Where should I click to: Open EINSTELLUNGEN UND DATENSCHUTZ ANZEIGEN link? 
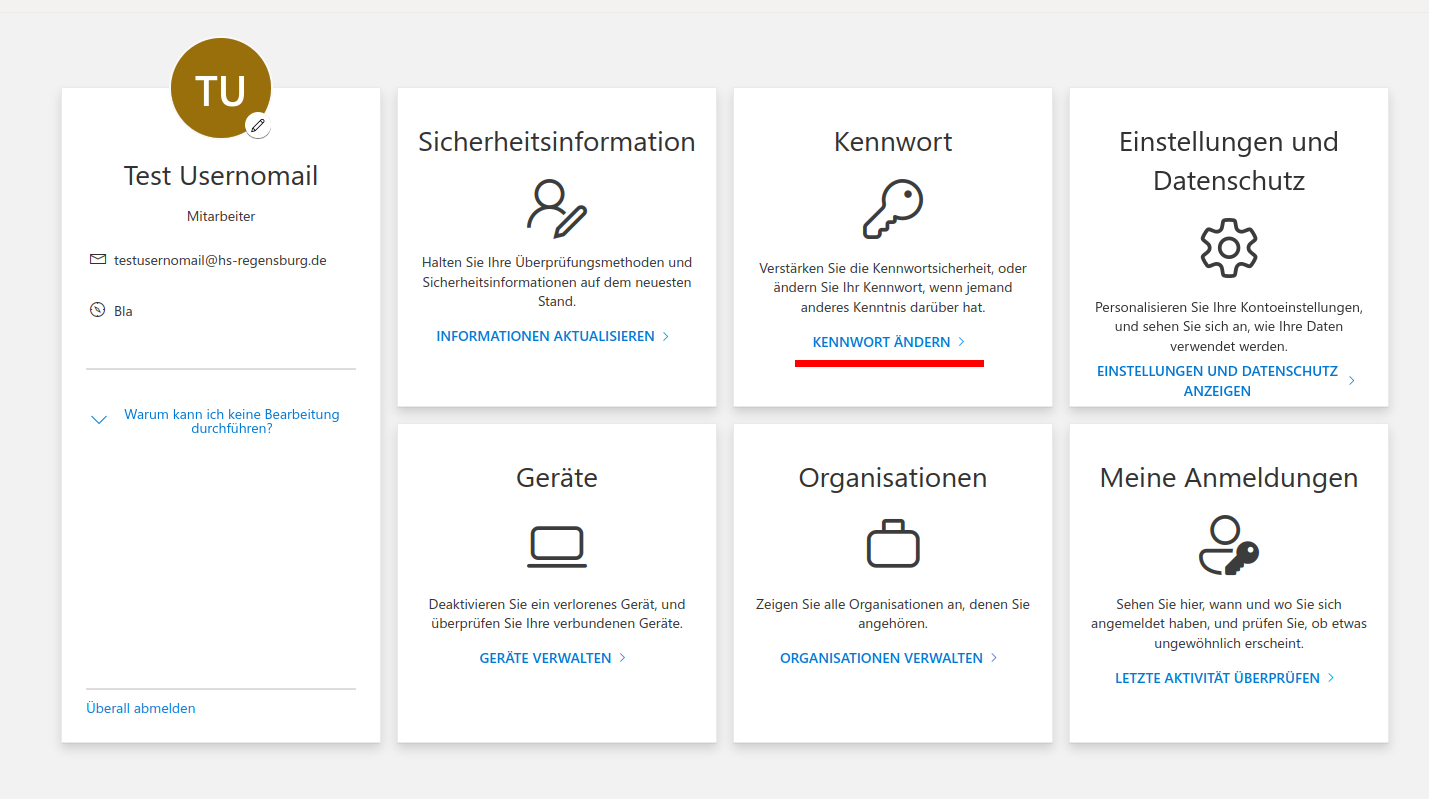(x=1217, y=381)
